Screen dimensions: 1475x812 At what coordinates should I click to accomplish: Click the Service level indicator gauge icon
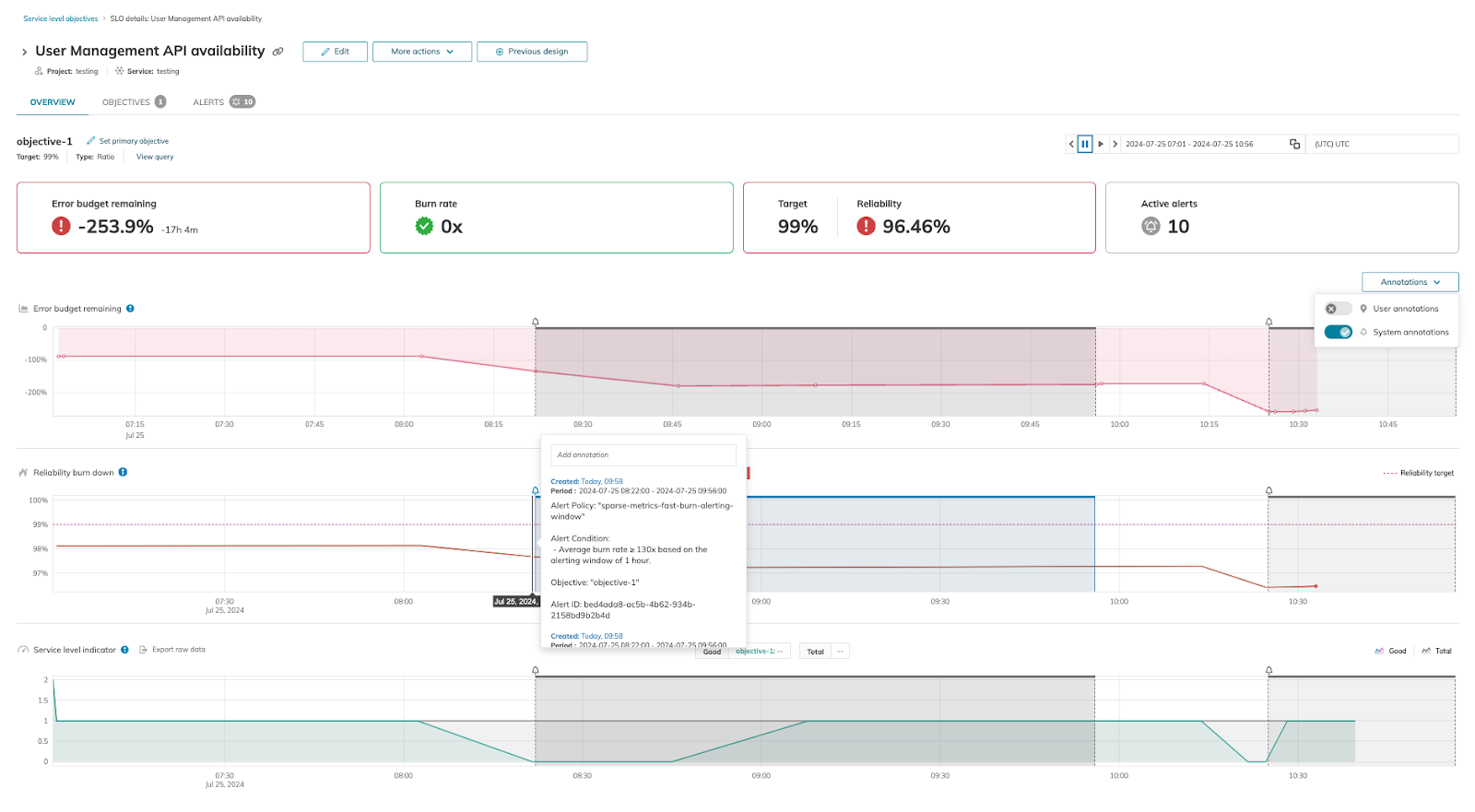coord(23,650)
